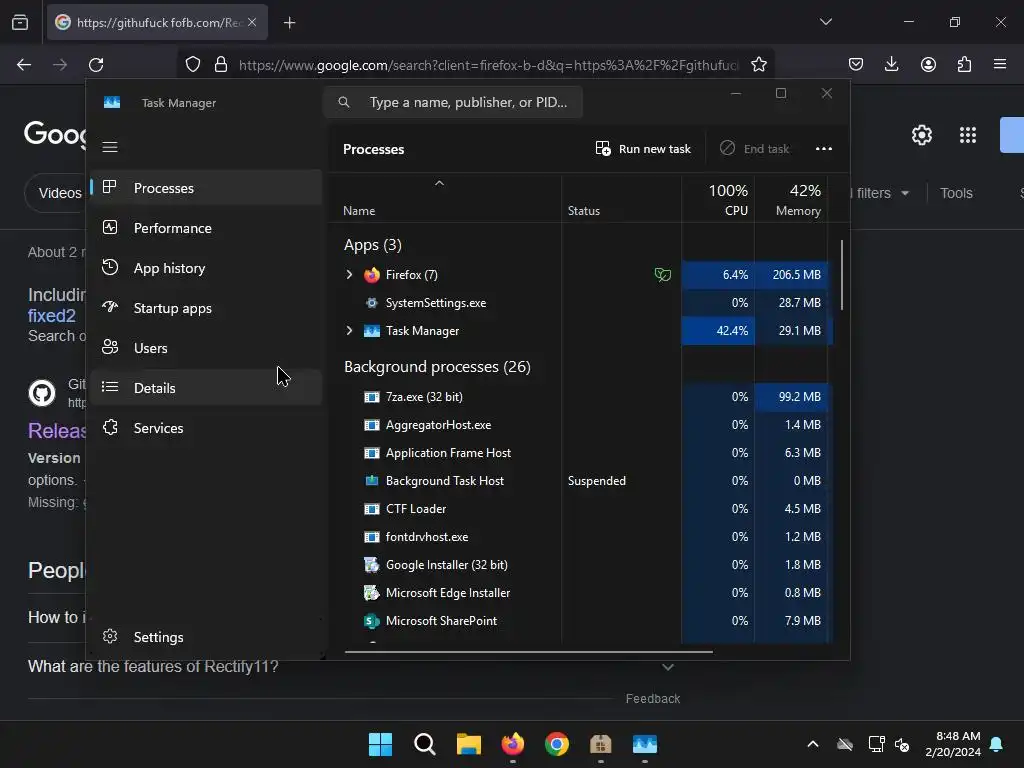This screenshot has height=768, width=1024.
Task: Expand the Task Manager process group
Action: 349,331
